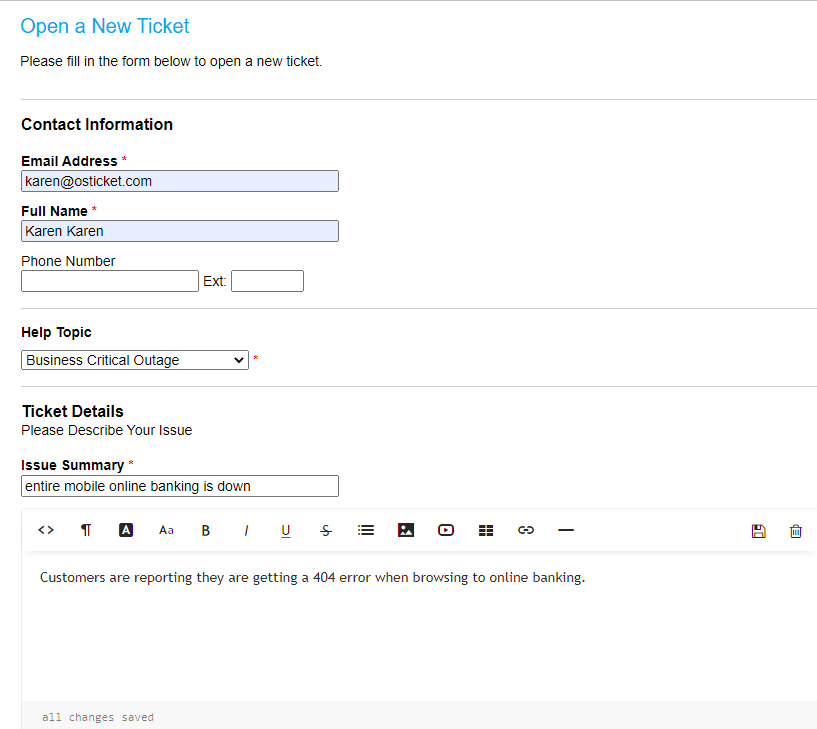Image resolution: width=817 pixels, height=729 pixels.
Task: Toggle bold formatting
Action: click(206, 531)
